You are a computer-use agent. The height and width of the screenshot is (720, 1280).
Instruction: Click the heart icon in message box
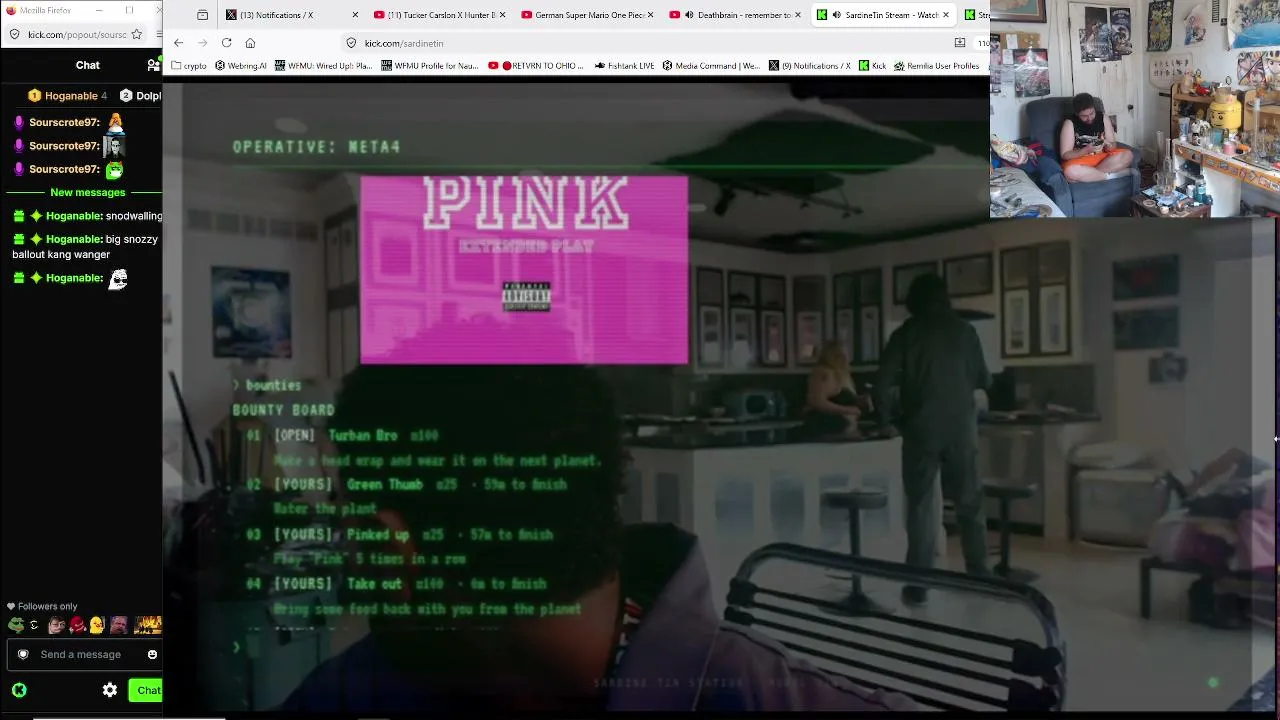23,654
